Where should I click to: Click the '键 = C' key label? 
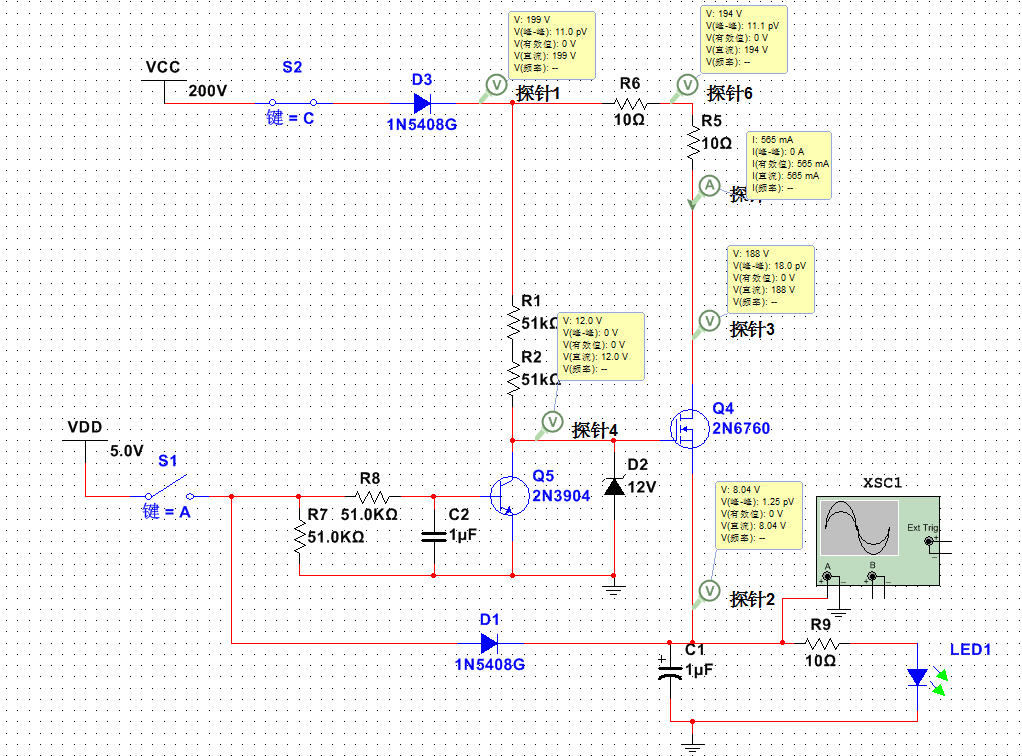pyautogui.click(x=290, y=118)
